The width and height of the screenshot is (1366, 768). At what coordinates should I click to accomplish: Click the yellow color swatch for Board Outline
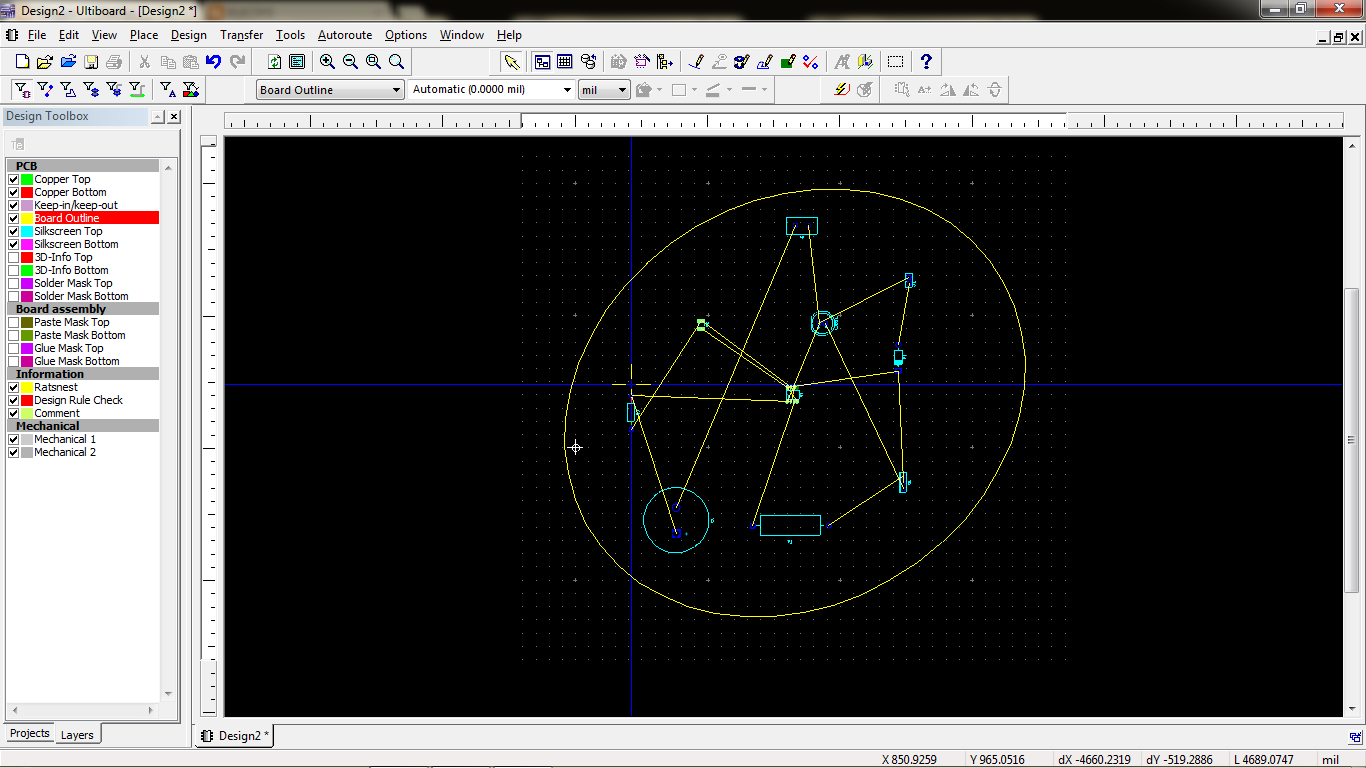(27, 218)
